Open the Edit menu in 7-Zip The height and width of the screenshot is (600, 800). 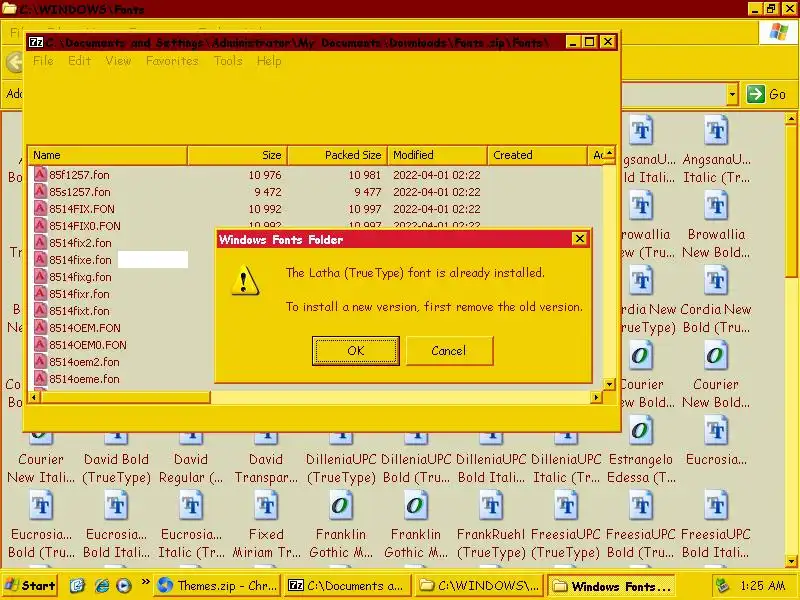click(x=80, y=61)
